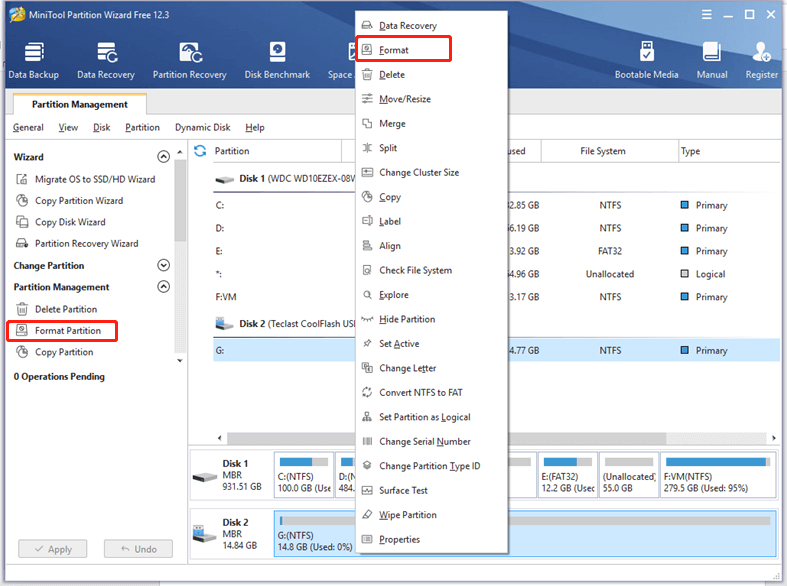Expand the Change Partition section
This screenshot has width=787, height=586.
164,266
